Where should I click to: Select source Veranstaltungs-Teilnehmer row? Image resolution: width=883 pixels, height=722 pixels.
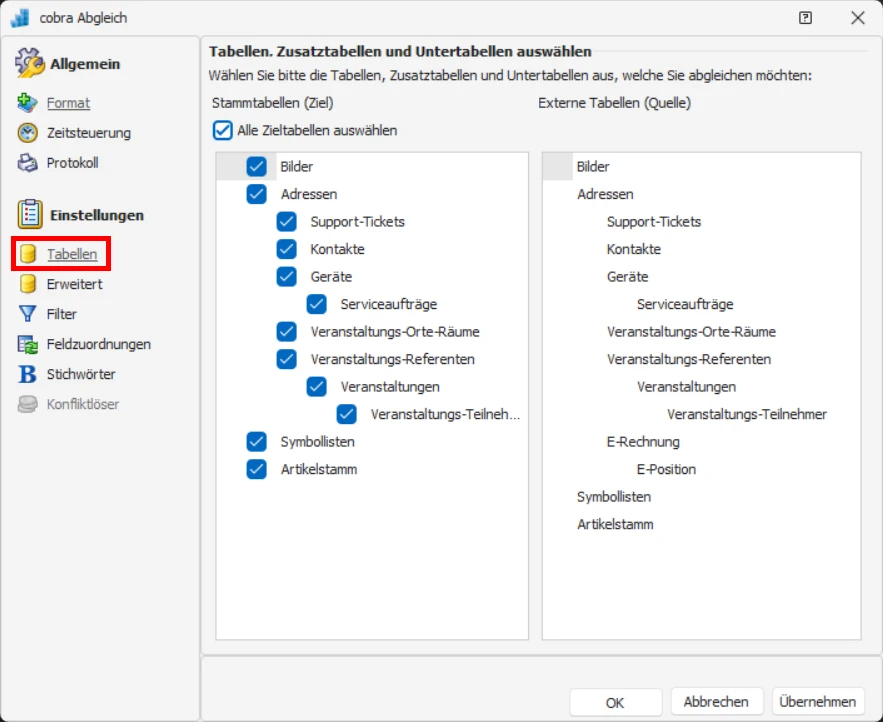[x=747, y=415]
